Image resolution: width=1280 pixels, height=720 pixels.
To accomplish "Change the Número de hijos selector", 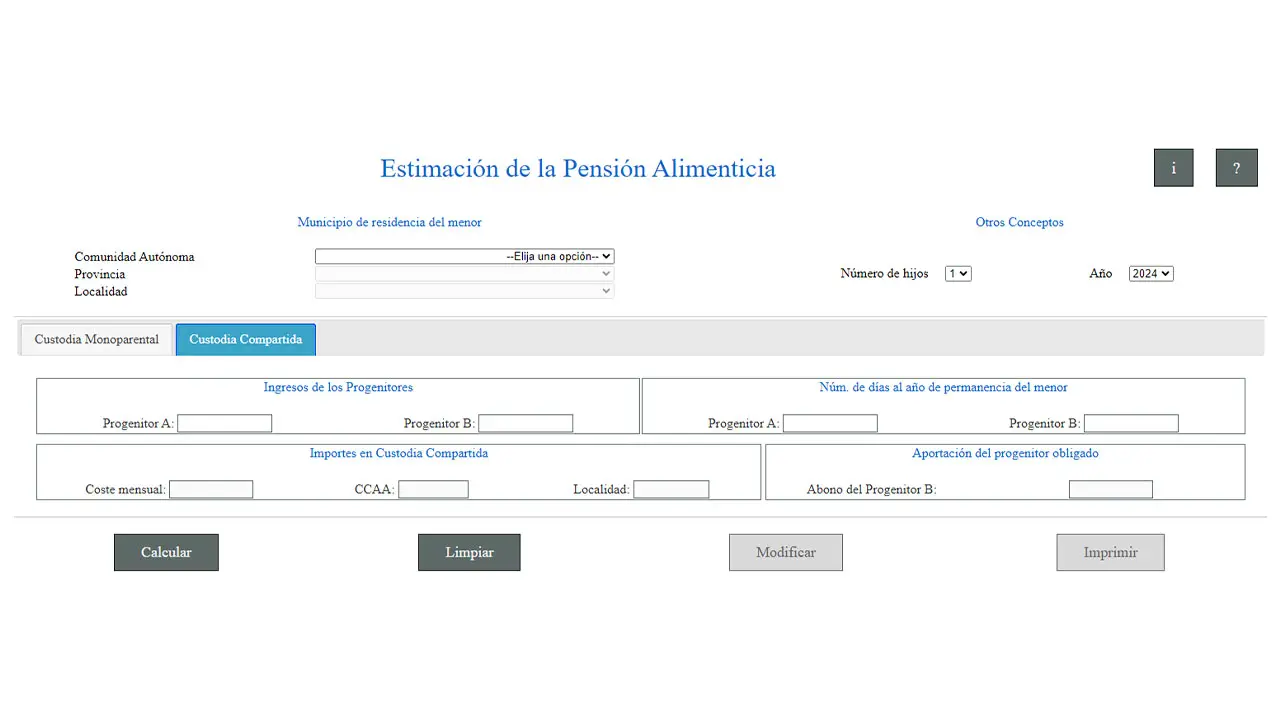I will (957, 273).
